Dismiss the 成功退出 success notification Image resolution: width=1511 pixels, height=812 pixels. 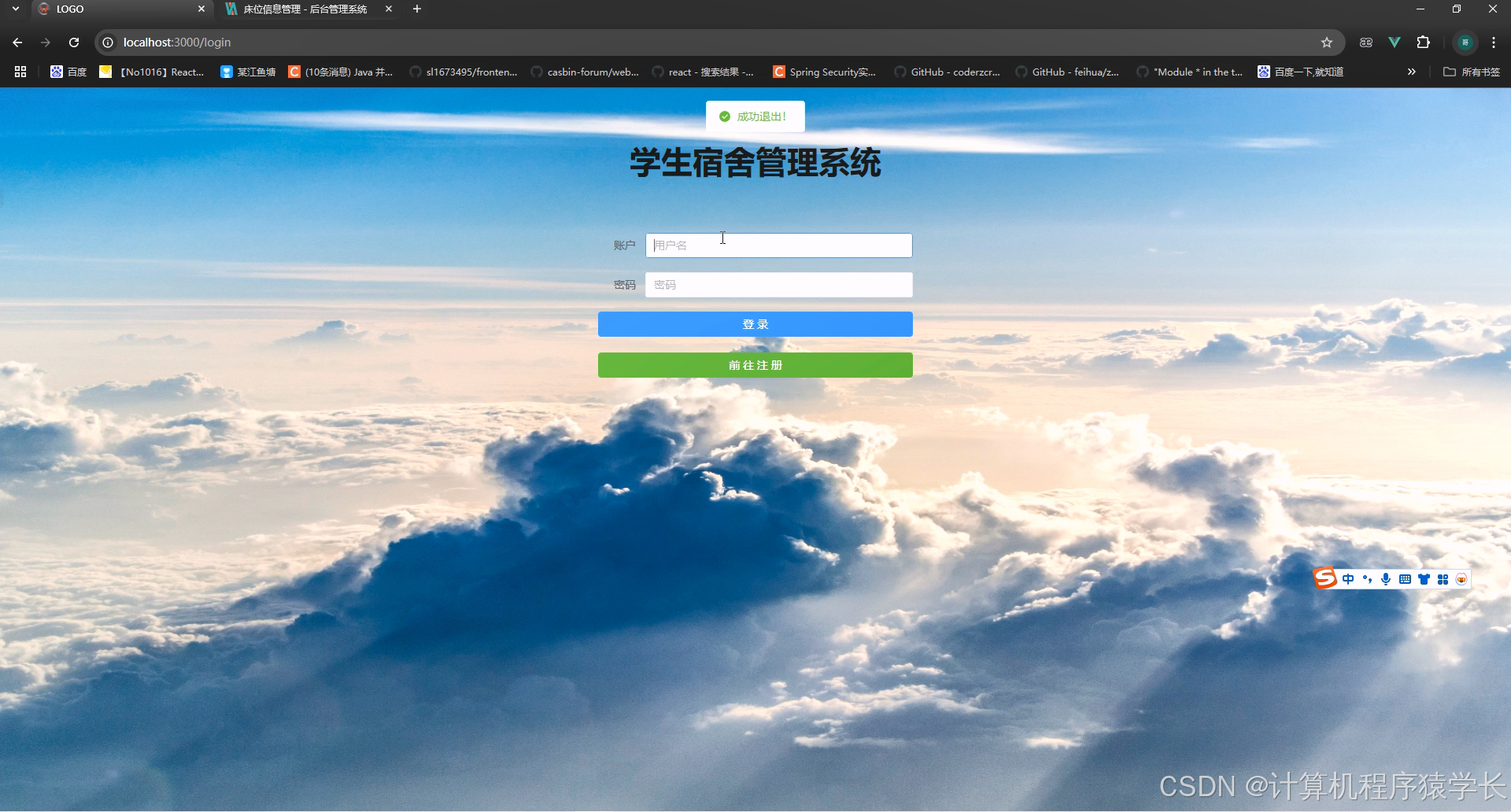click(x=755, y=116)
